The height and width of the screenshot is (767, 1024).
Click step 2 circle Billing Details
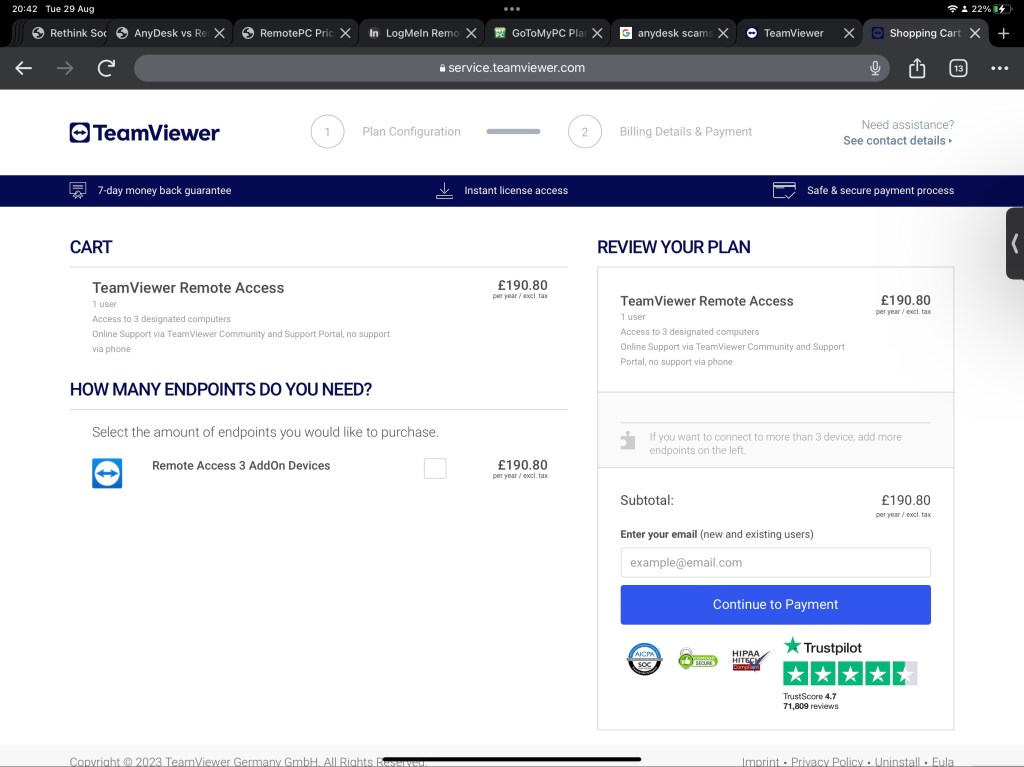coord(584,132)
